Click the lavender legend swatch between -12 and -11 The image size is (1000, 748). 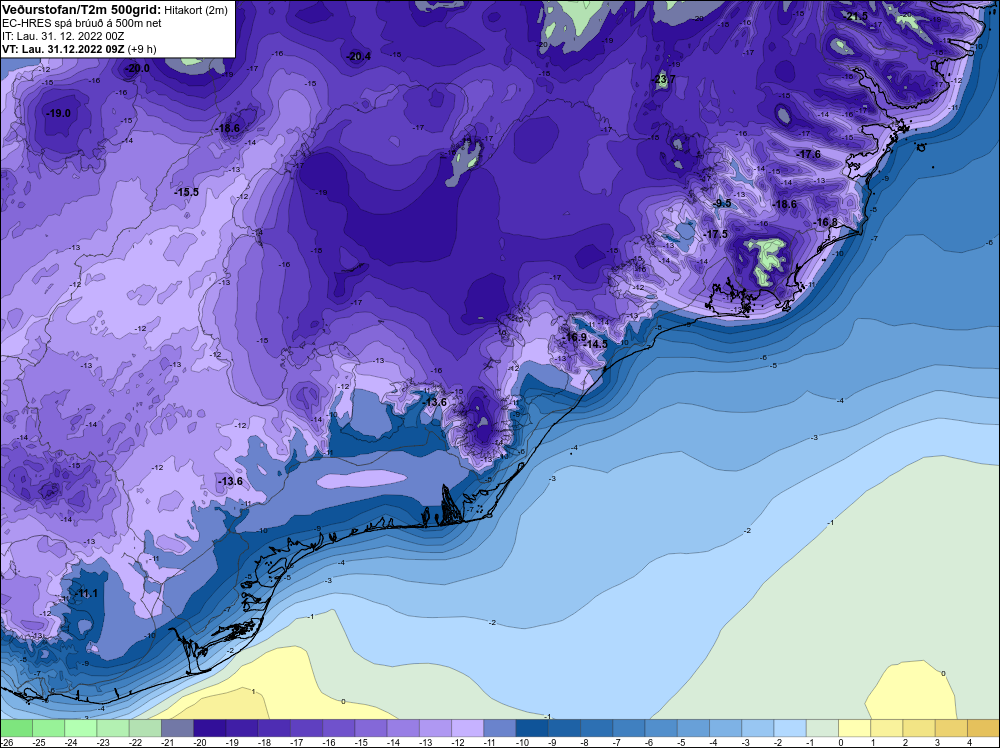[x=467, y=728]
